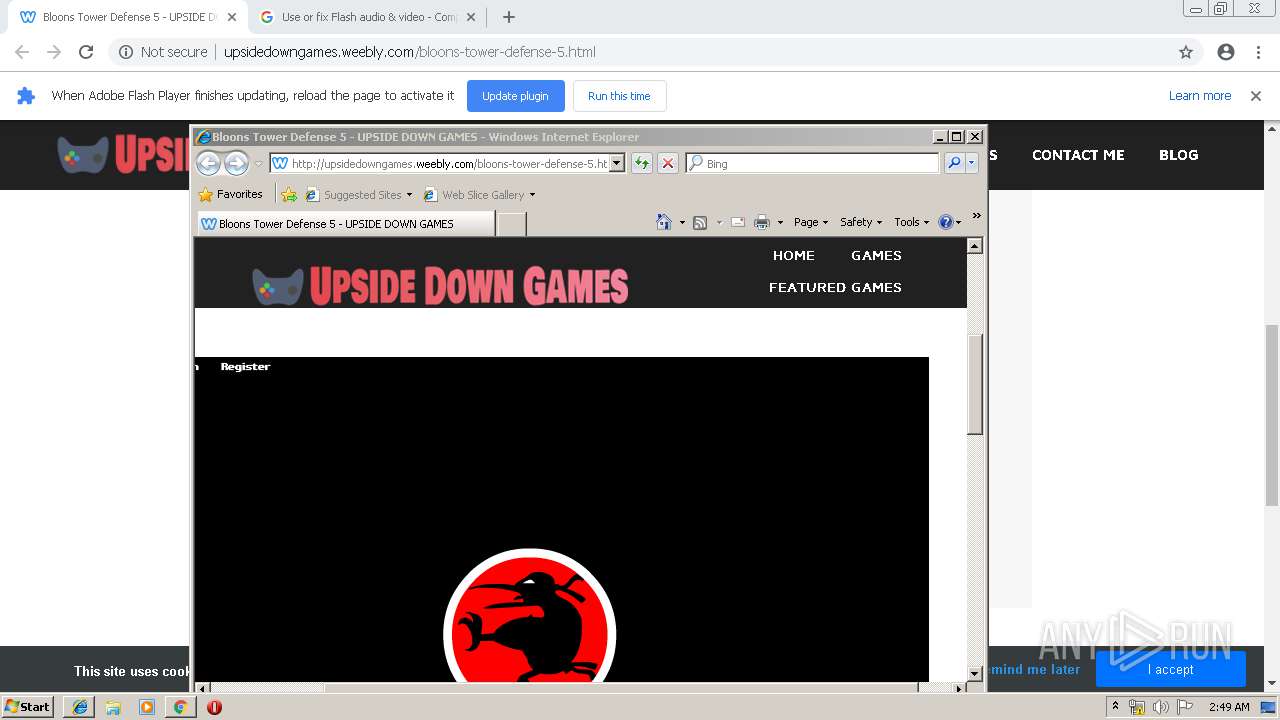1280x720 pixels.
Task: Close the Use or fix Flash tab
Action: (471, 17)
